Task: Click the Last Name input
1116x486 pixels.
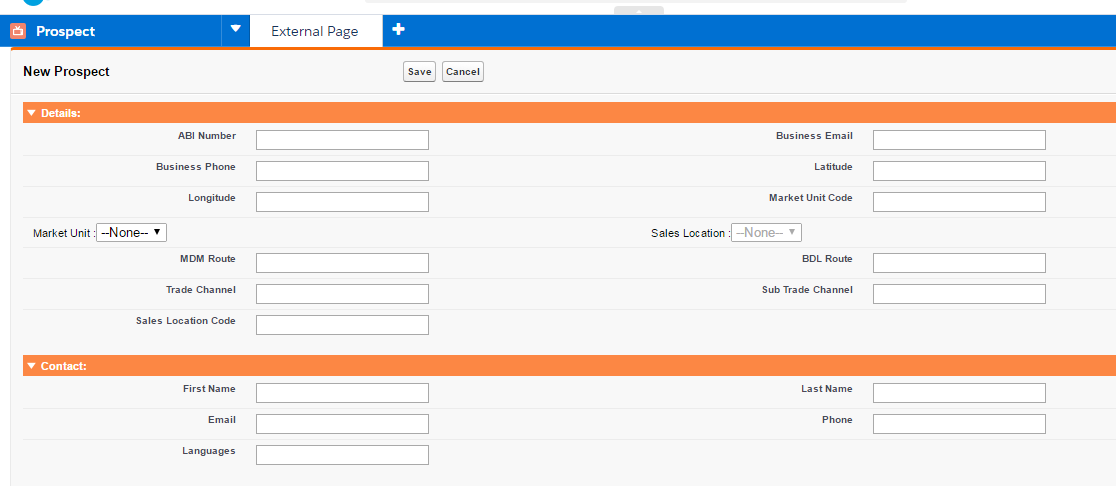Action: point(959,393)
